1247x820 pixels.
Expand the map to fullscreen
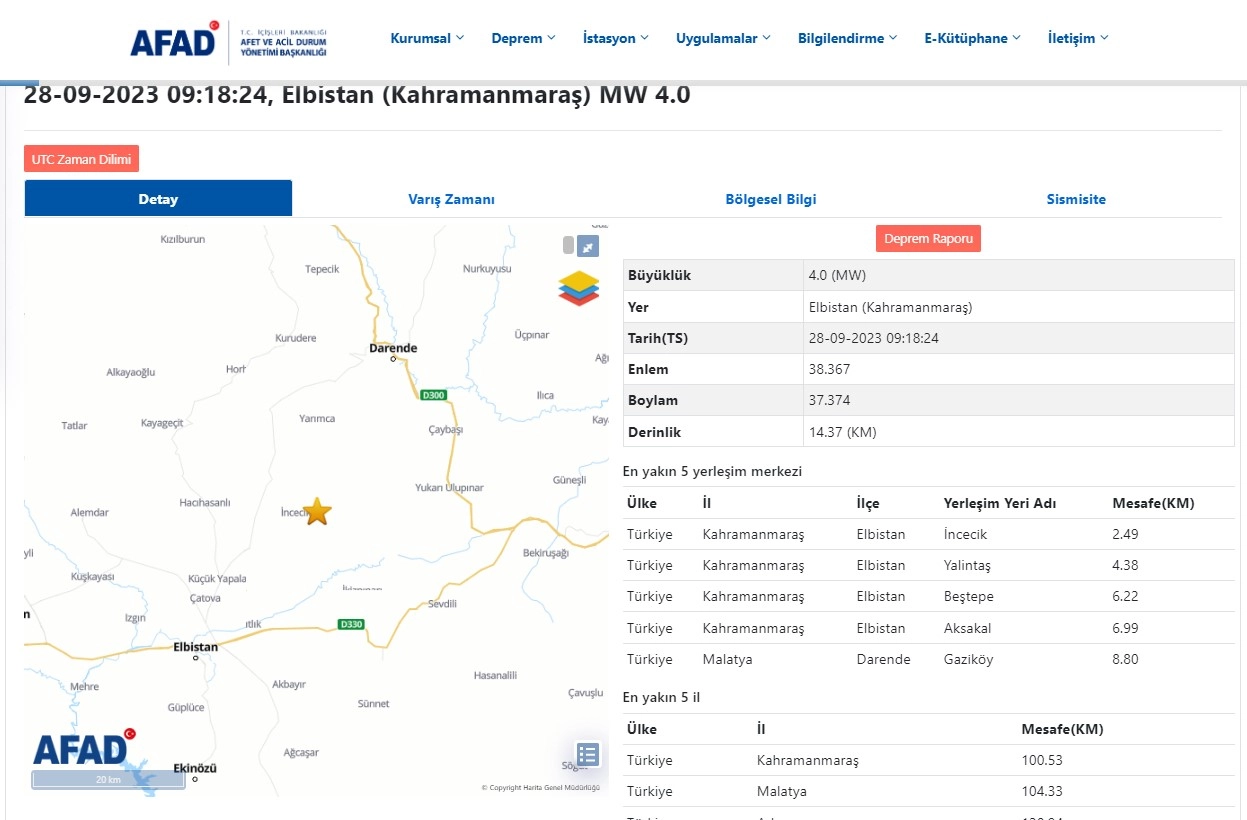click(589, 247)
